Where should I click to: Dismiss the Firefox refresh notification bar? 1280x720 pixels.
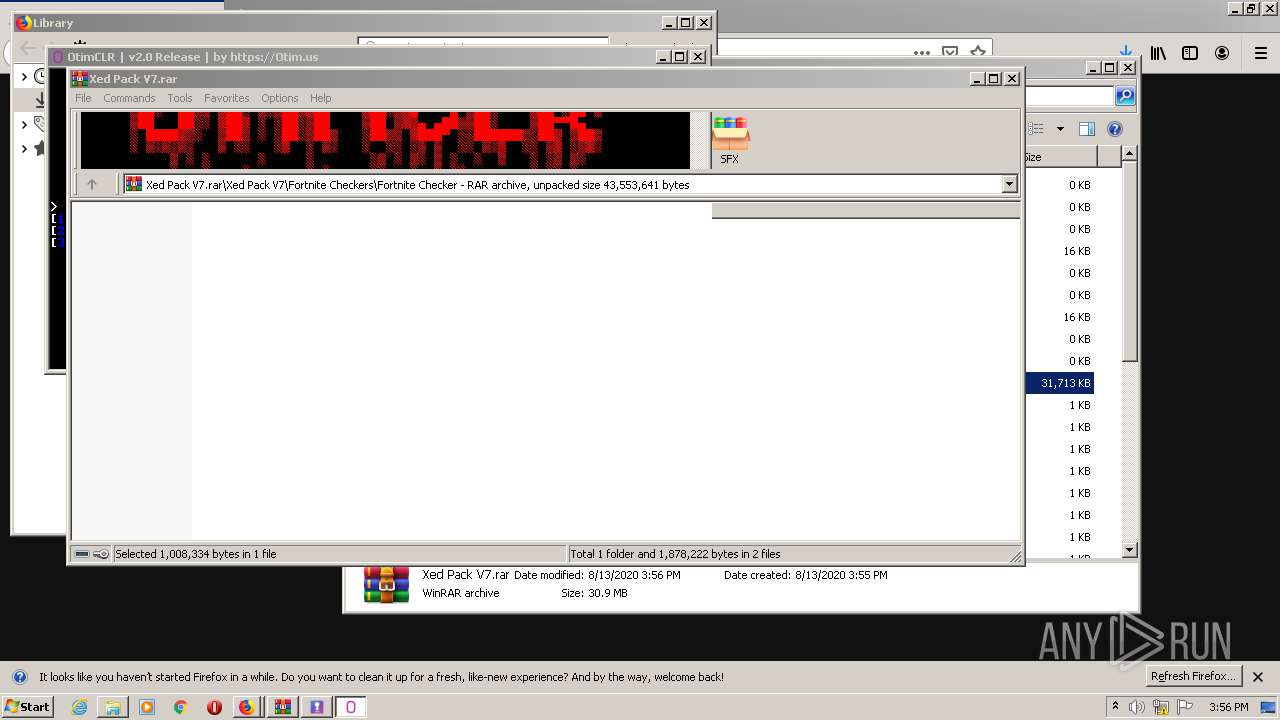1258,677
